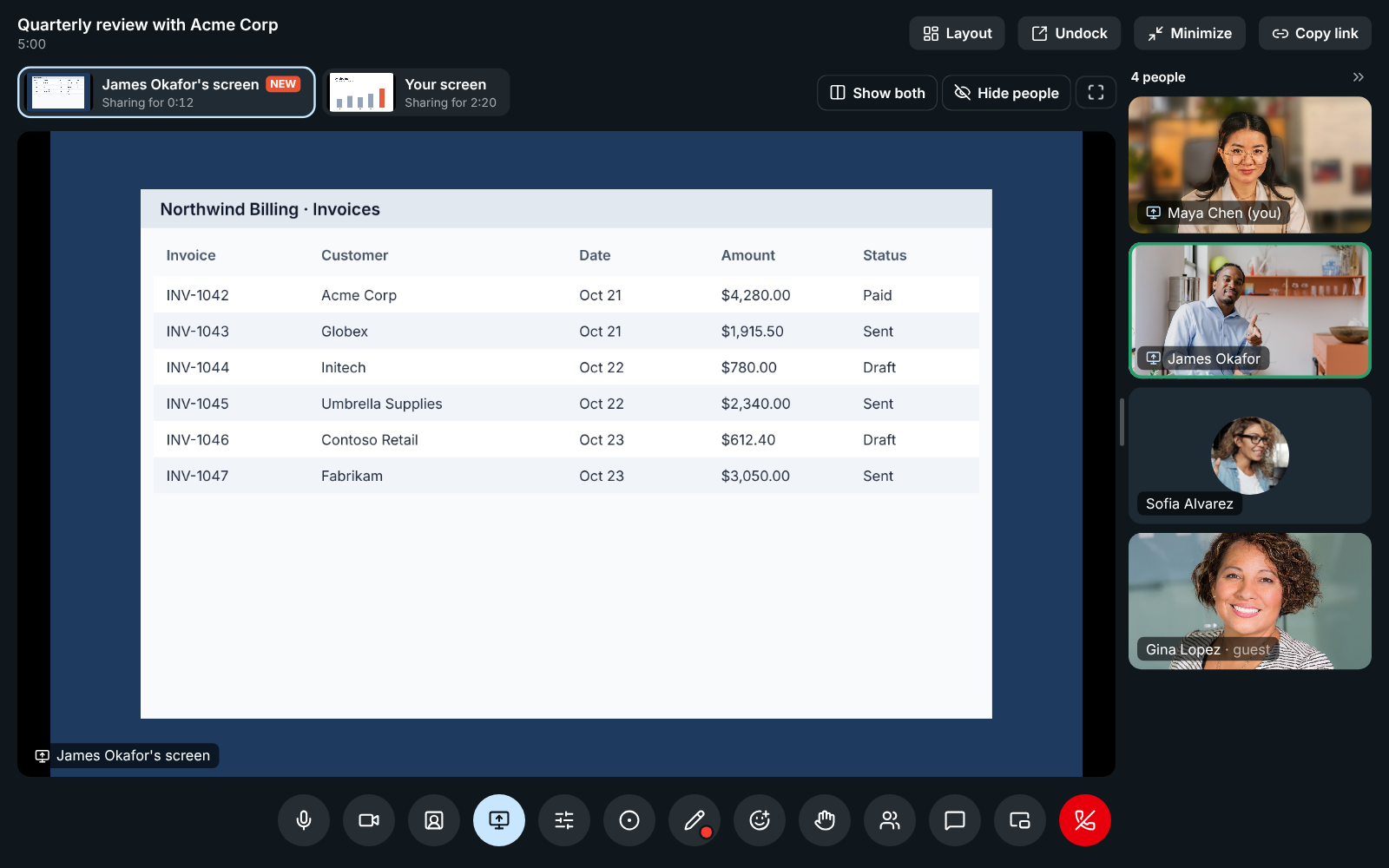The width and height of the screenshot is (1389, 868).
Task: Switch to Your screen tab
Action: (x=416, y=92)
